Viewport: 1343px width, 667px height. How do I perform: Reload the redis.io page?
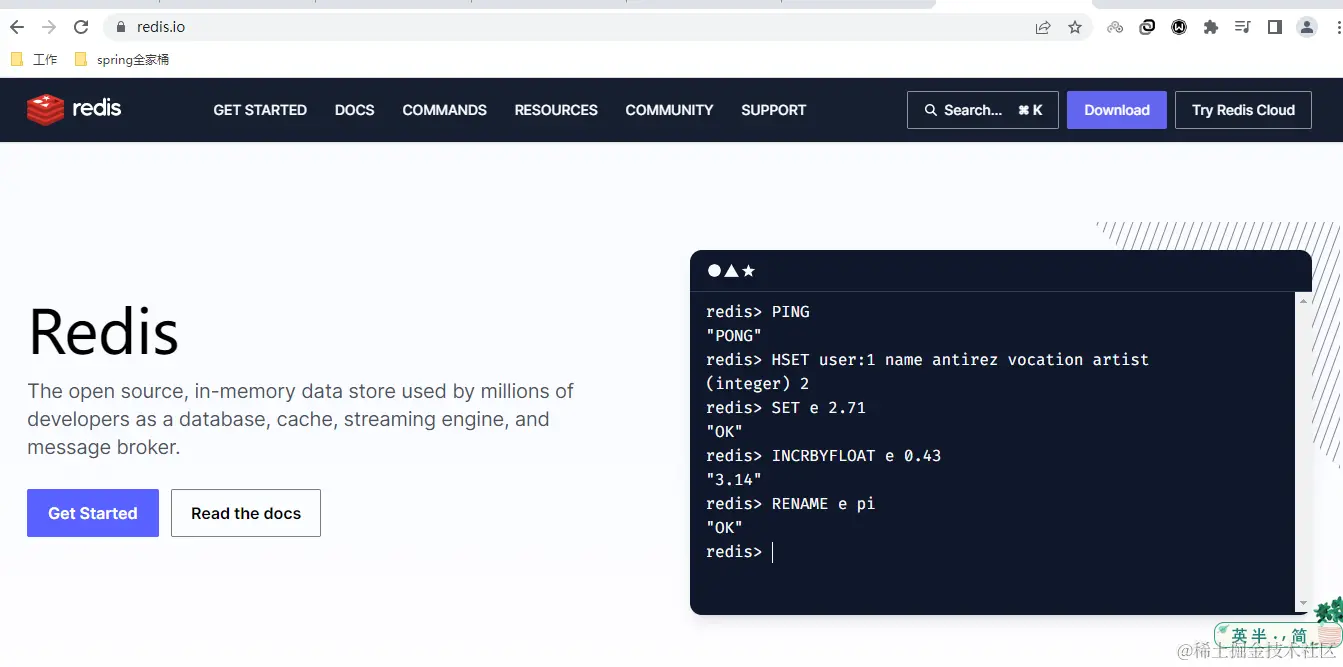(81, 27)
